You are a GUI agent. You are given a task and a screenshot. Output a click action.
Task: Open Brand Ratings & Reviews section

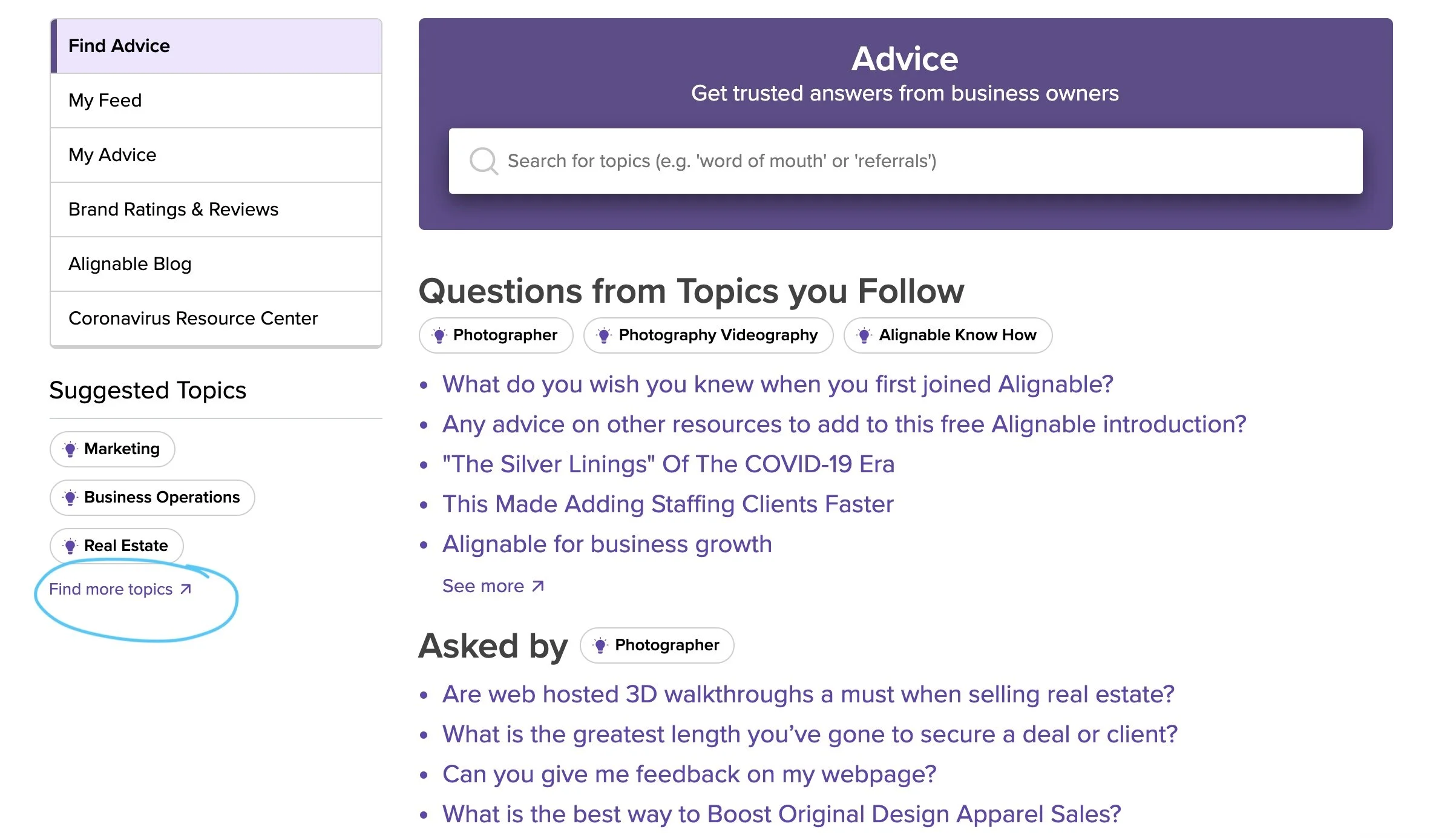215,209
